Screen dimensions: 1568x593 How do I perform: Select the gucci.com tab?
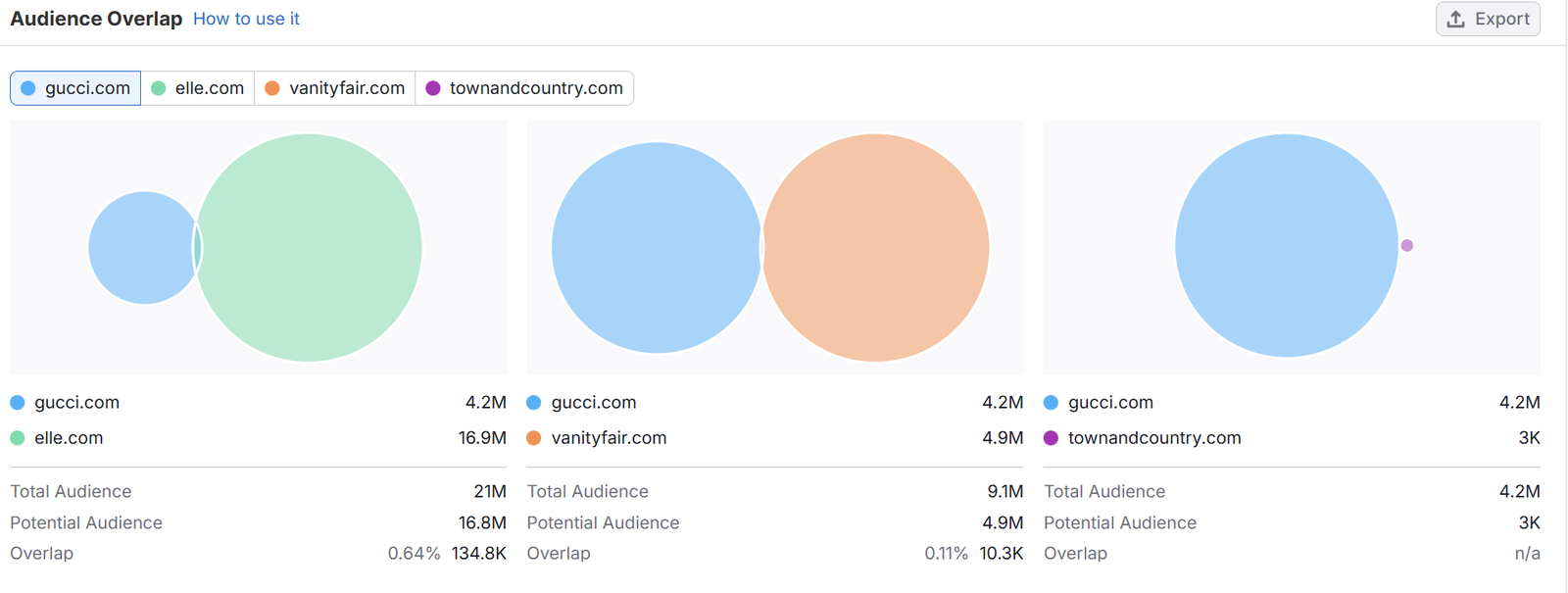pyautogui.click(x=76, y=88)
